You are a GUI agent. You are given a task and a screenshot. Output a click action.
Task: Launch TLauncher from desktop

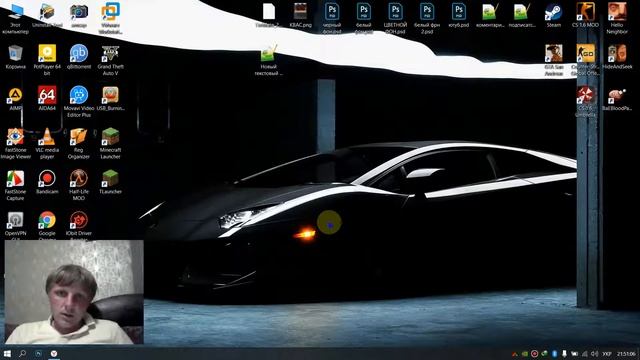pos(111,182)
